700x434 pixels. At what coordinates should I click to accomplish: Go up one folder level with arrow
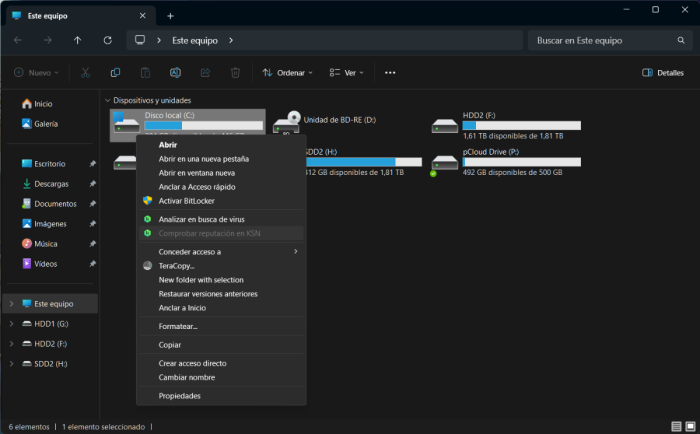78,41
